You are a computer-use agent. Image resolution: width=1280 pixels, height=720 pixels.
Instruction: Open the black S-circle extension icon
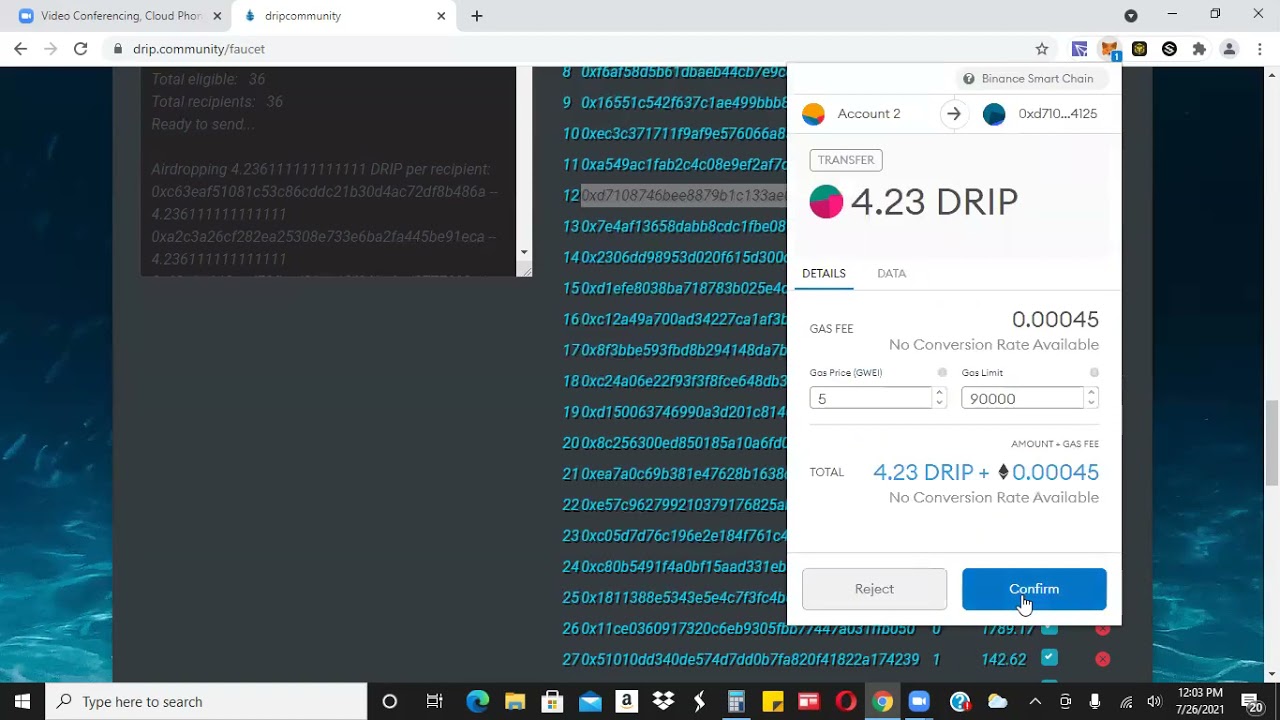[1169, 49]
